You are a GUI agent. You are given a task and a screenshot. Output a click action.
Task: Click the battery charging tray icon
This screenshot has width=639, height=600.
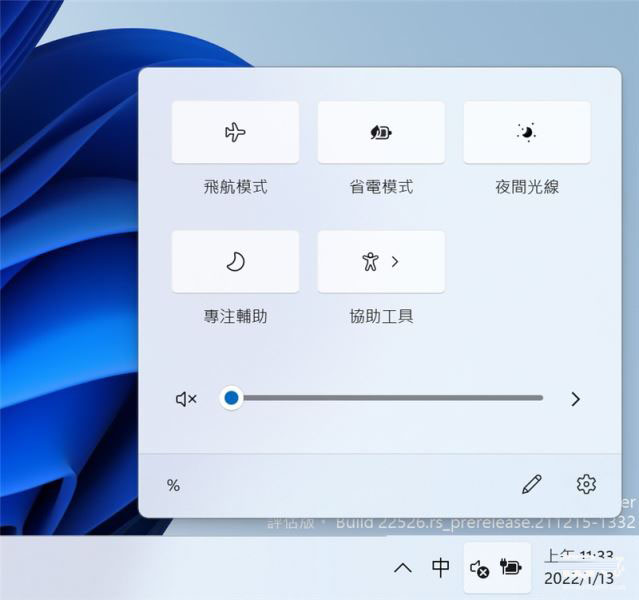511,568
